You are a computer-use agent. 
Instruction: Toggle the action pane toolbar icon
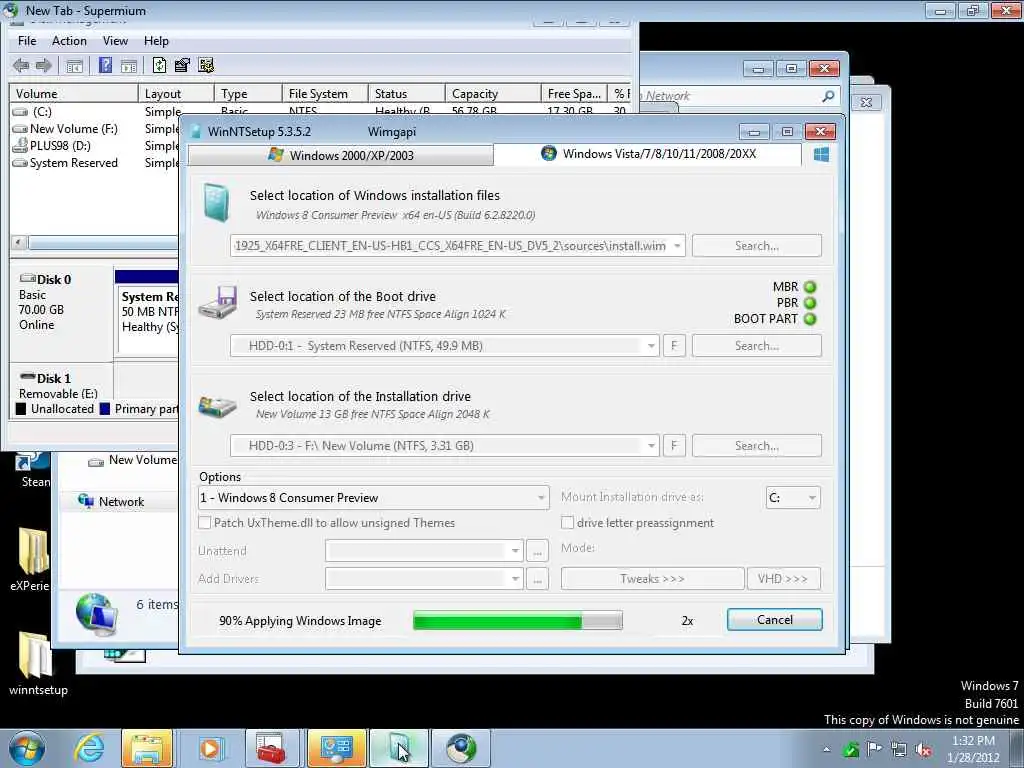(129, 66)
